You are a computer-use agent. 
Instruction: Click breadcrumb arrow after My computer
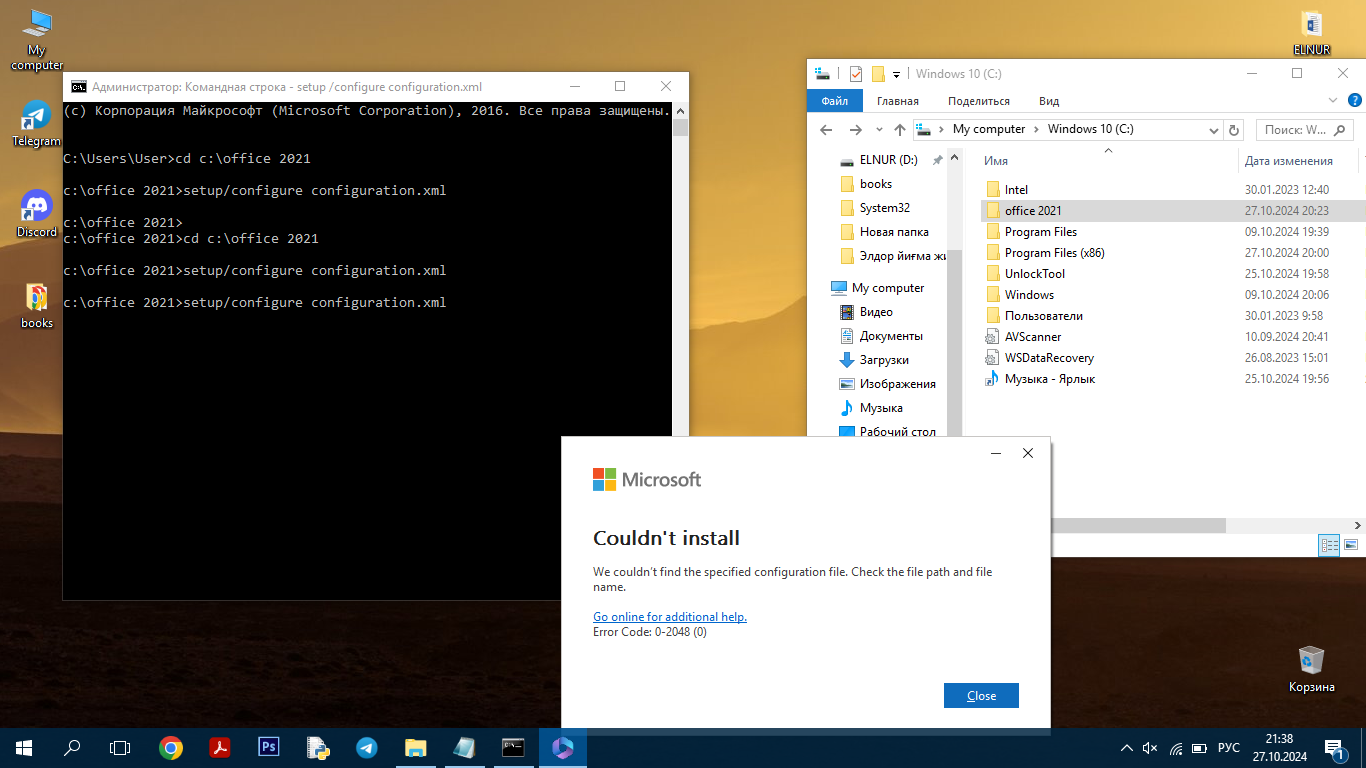[x=1037, y=129]
